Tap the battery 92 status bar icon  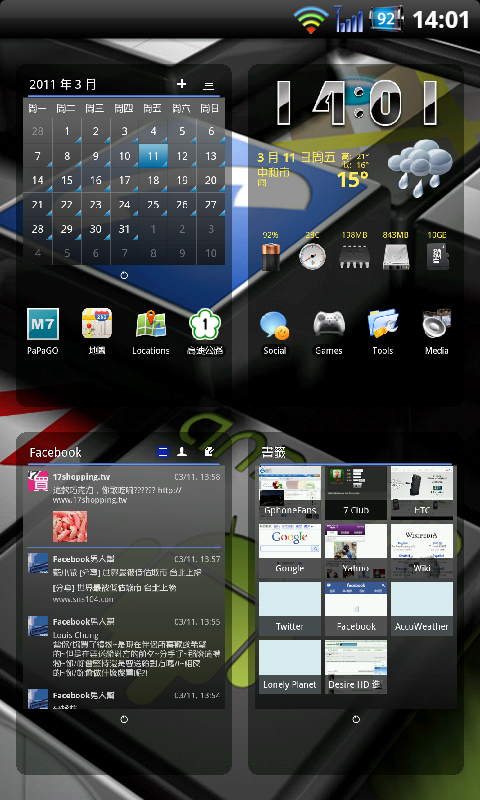click(387, 19)
